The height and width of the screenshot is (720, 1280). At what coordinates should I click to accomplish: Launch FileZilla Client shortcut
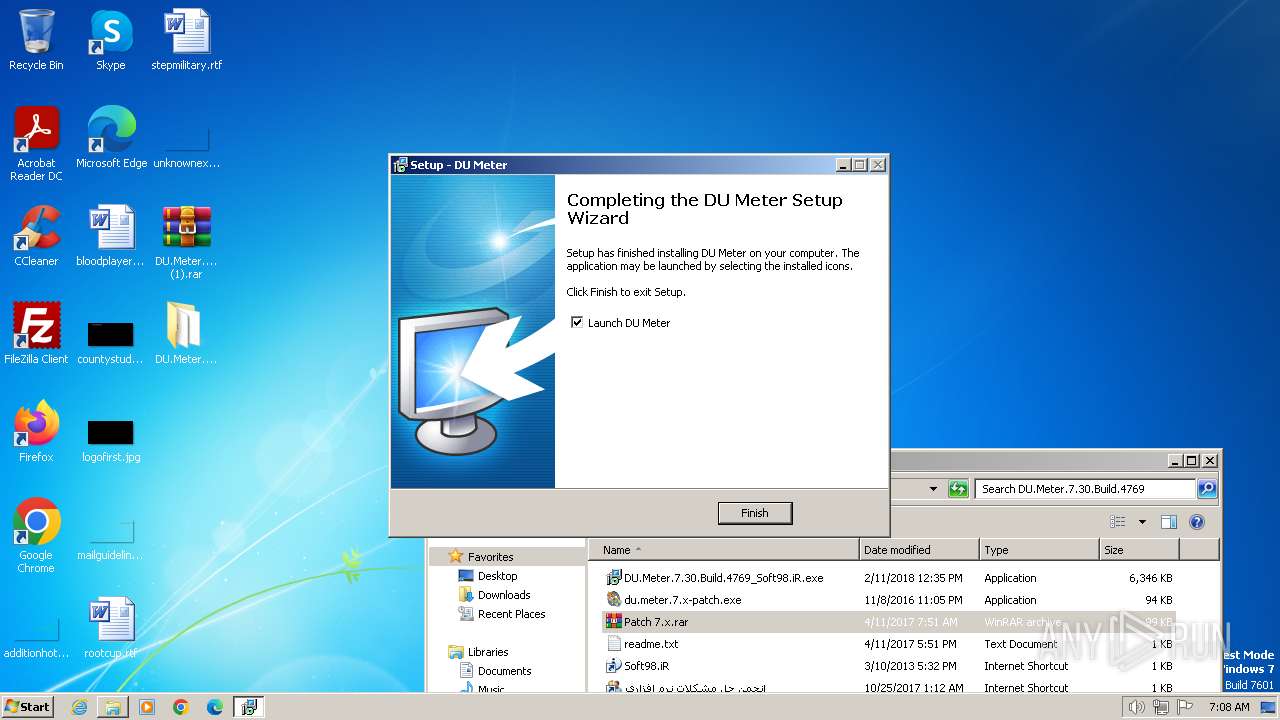tap(36, 334)
